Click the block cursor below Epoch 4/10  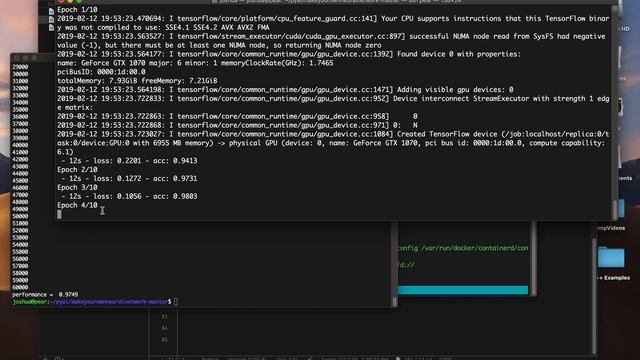point(59,214)
